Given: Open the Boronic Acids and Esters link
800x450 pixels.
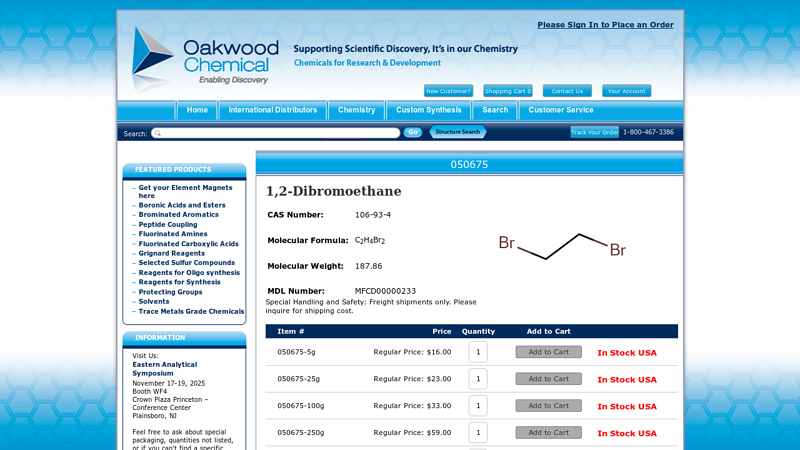Looking at the screenshot, I should click(x=182, y=205).
